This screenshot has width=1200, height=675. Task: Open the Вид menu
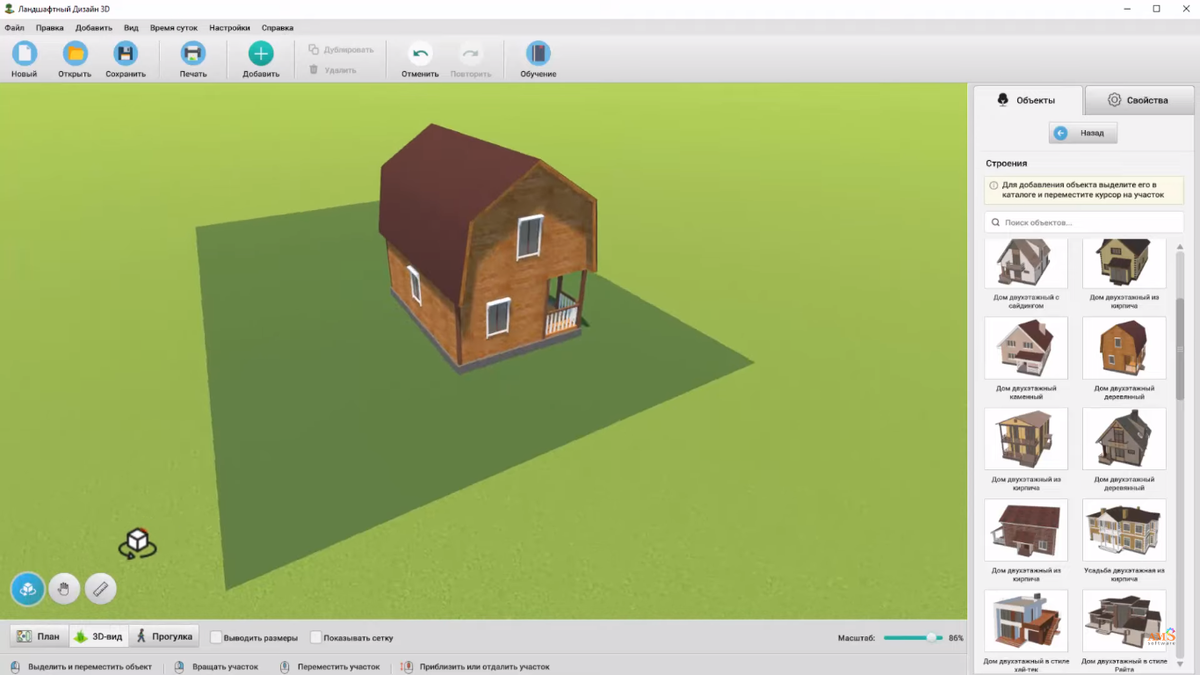coord(131,28)
